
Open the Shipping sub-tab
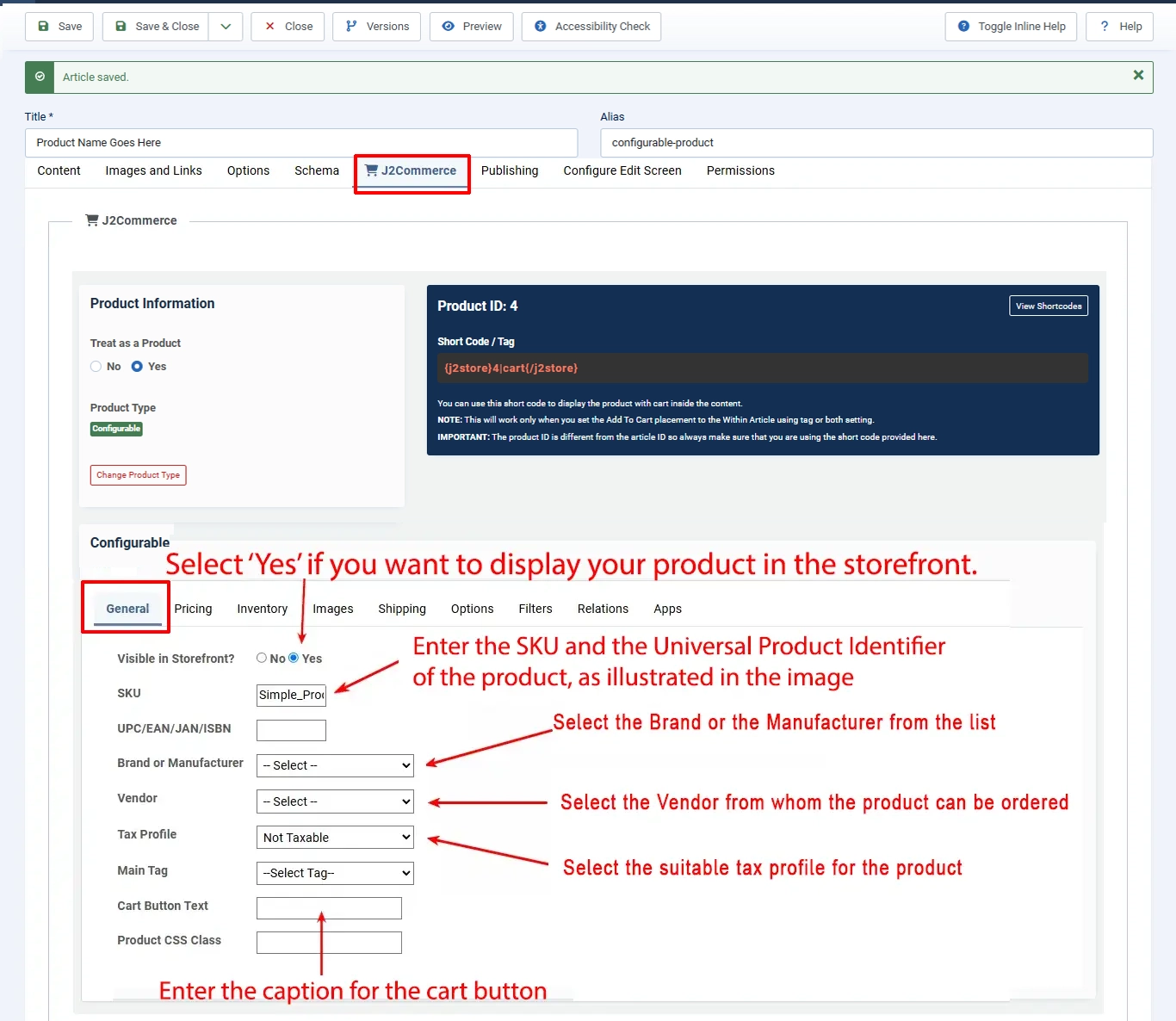point(402,609)
